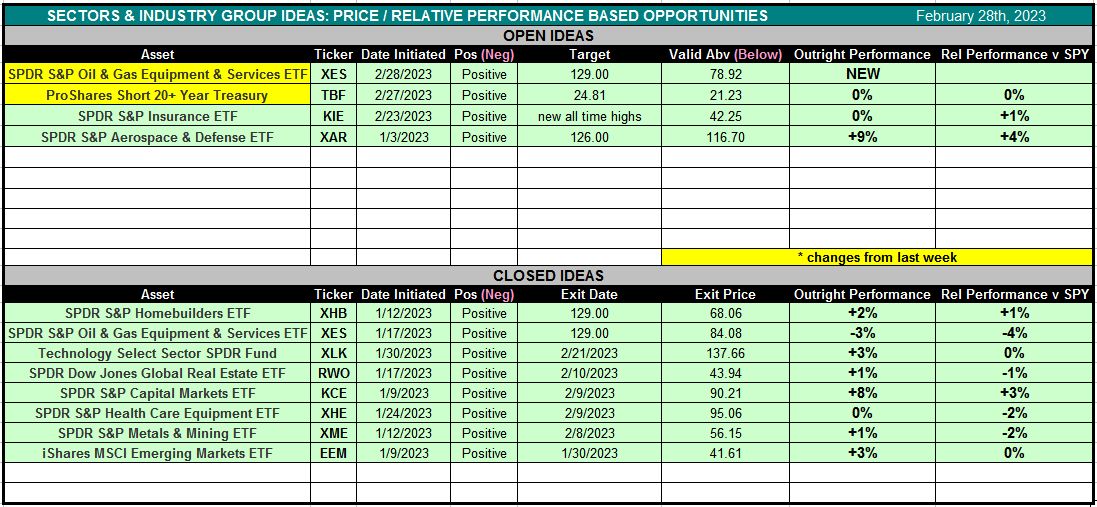This screenshot has height=507, width=1097.
Task: Click the Exit Price column header
Action: (x=725, y=294)
